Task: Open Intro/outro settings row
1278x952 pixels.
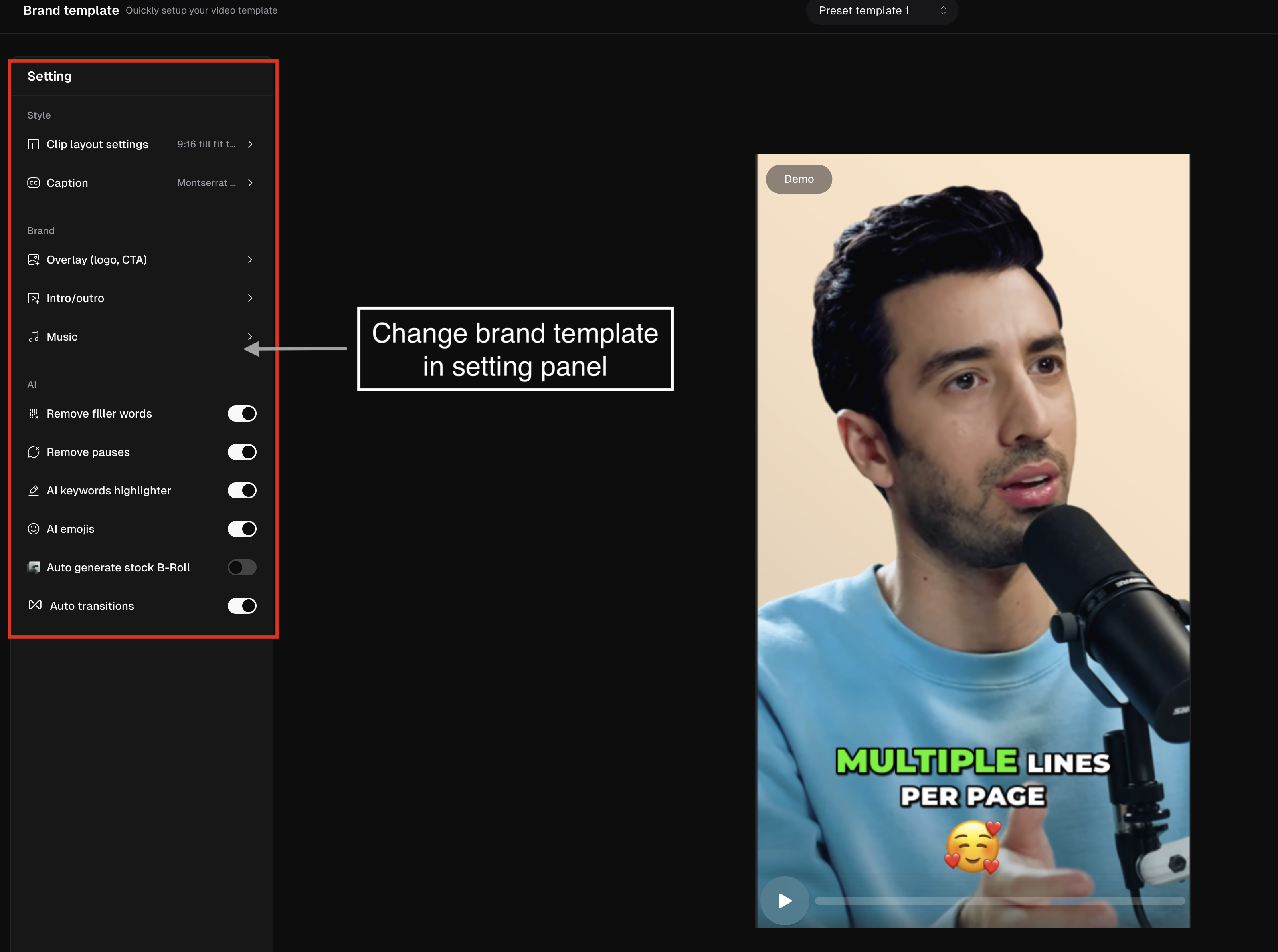Action: 75,299
